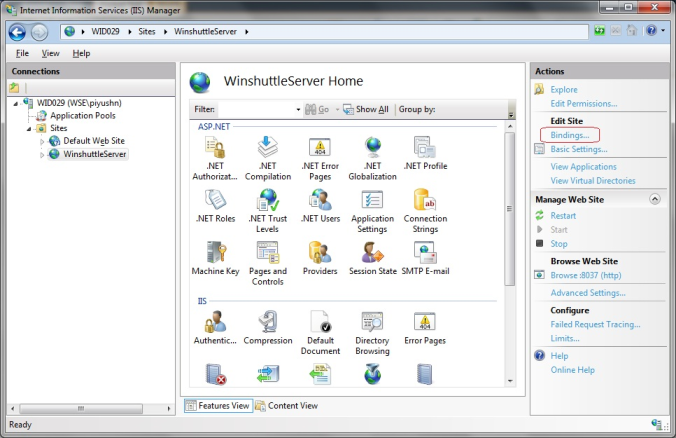The height and width of the screenshot is (438, 676).
Task: Collapse the Sites tree node
Action: click(x=29, y=128)
